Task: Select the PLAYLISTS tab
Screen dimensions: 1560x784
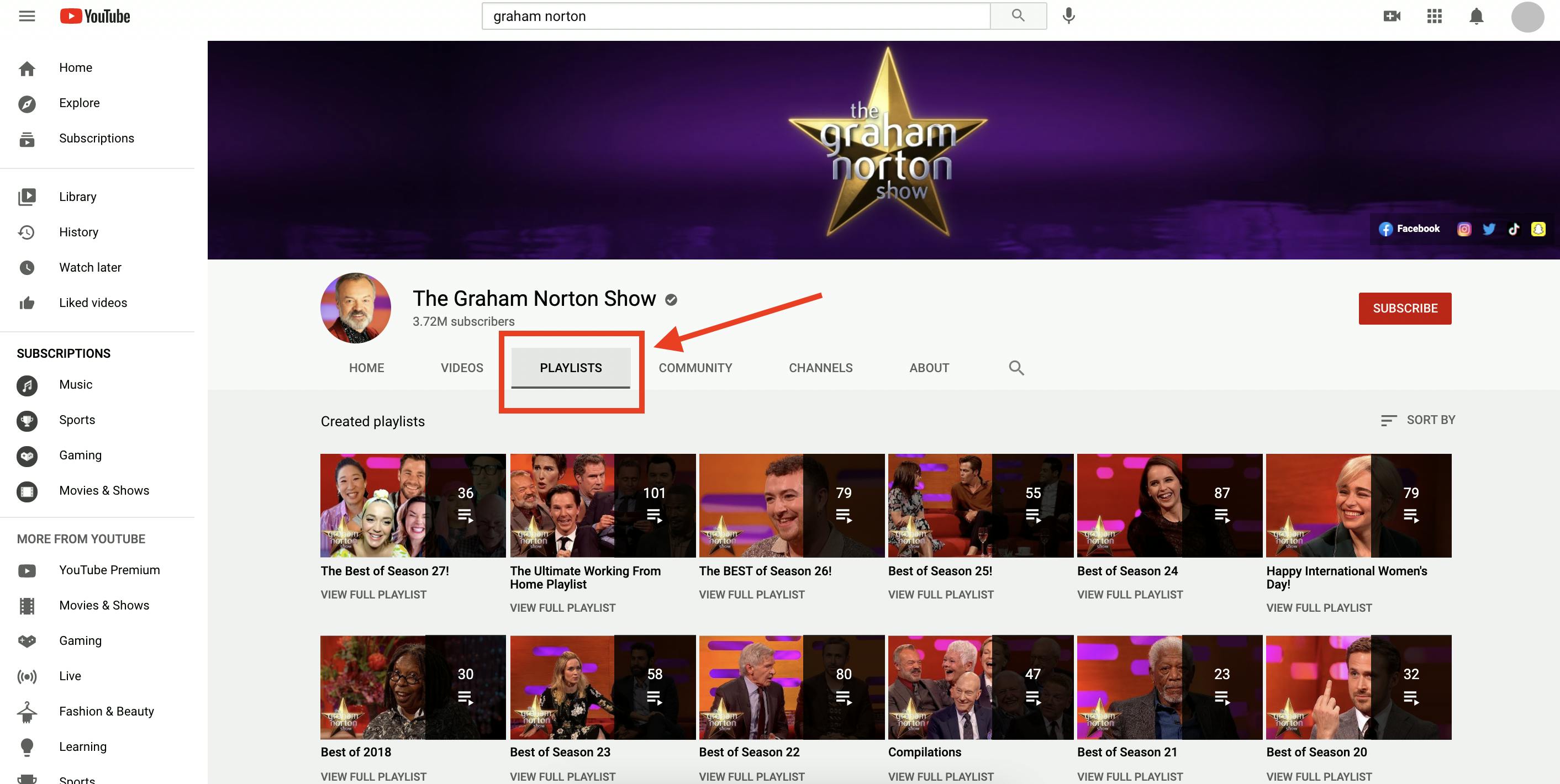Action: 571,368
